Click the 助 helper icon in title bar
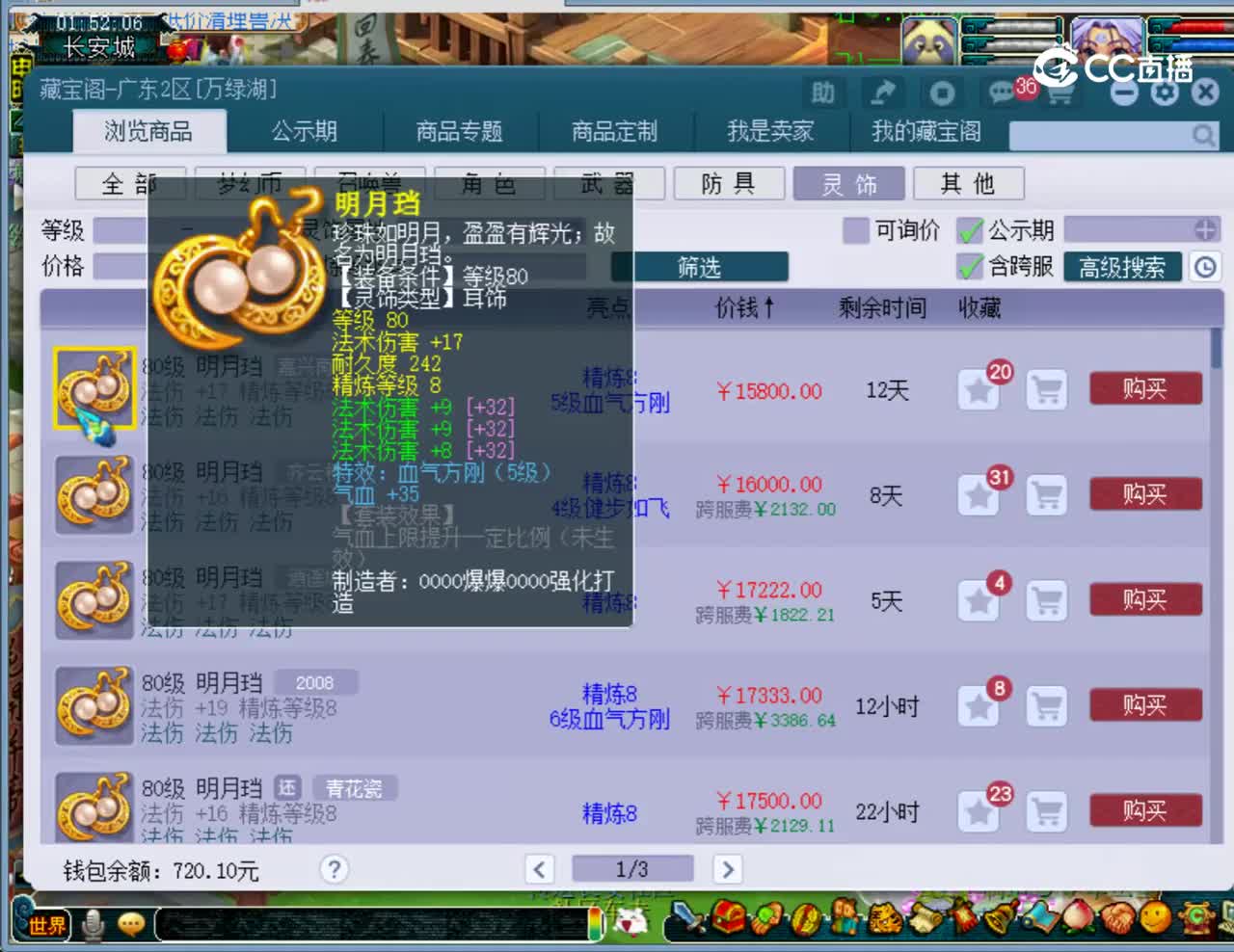 [x=822, y=93]
